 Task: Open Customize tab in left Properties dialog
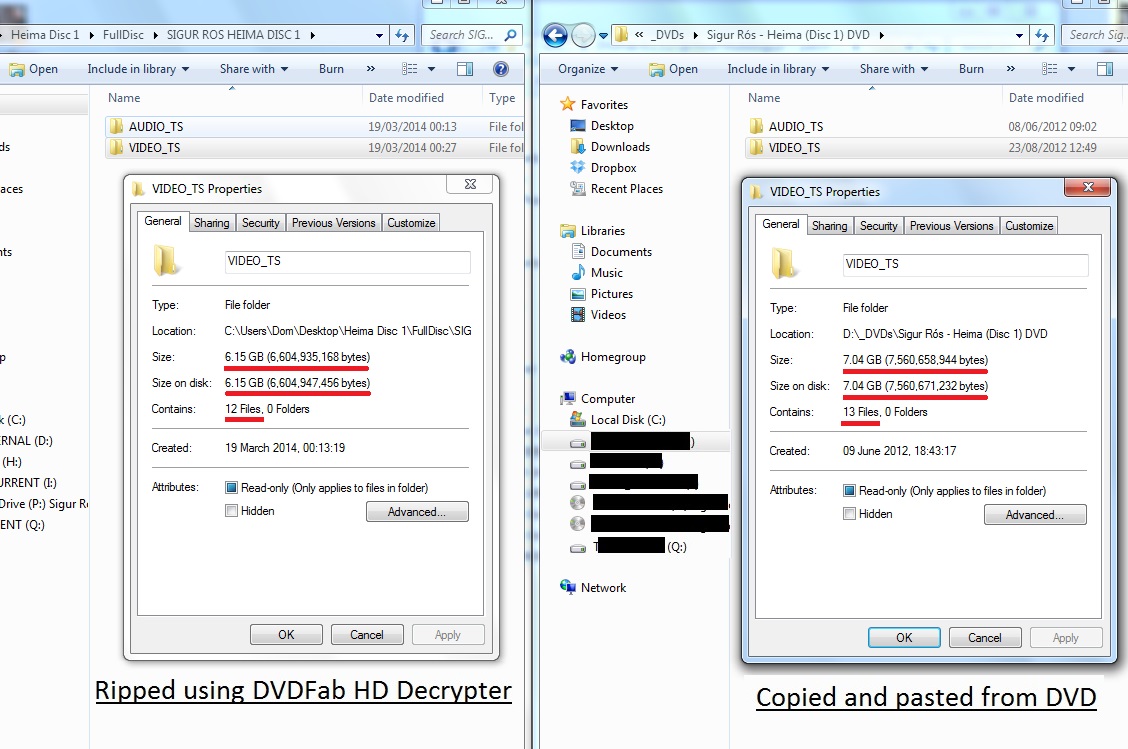pos(411,223)
